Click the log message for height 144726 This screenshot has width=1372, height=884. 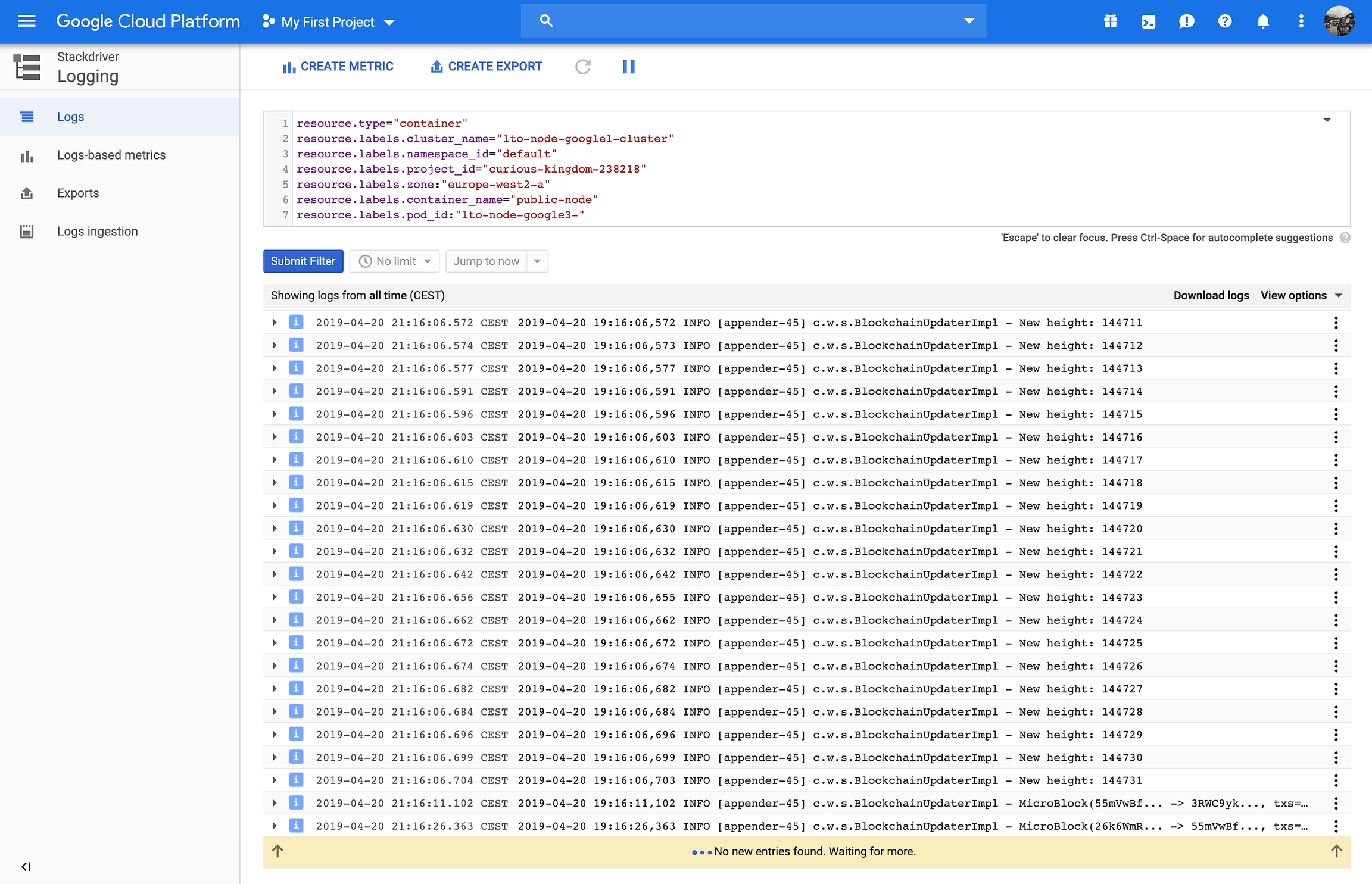click(x=830, y=666)
